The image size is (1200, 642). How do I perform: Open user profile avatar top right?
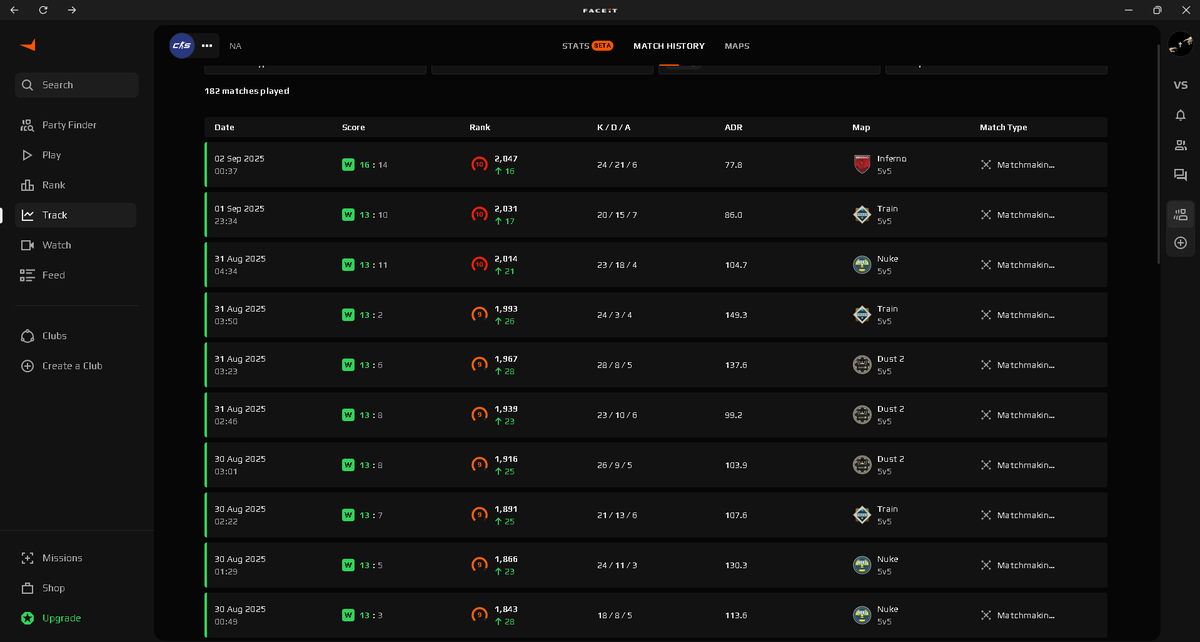pos(1180,45)
